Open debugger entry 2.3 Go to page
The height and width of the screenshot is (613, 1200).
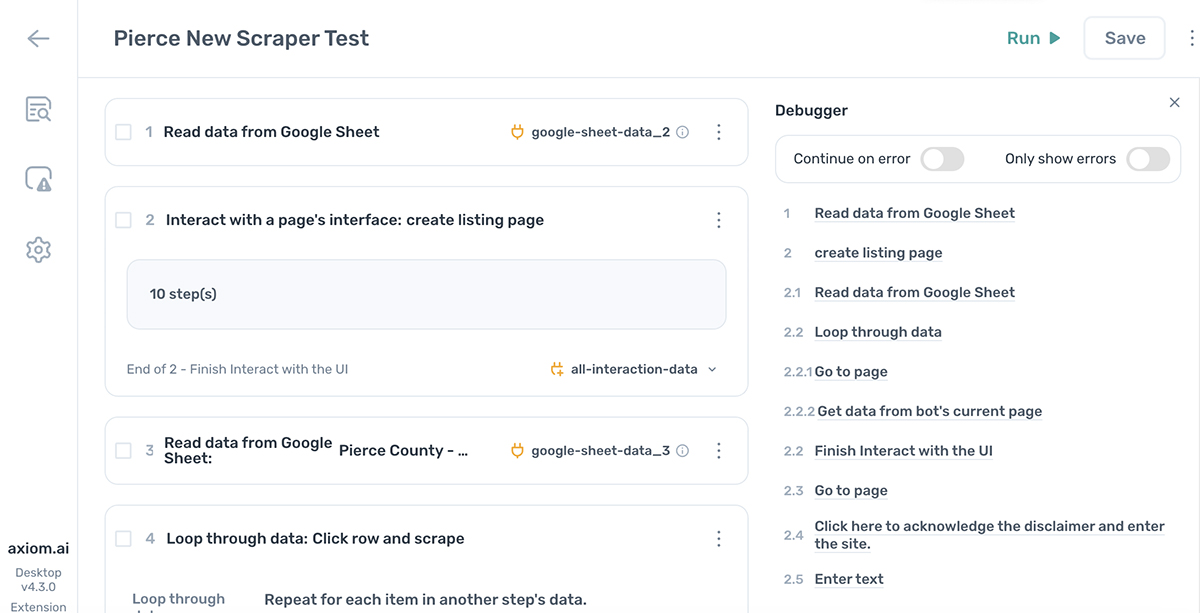[851, 491]
